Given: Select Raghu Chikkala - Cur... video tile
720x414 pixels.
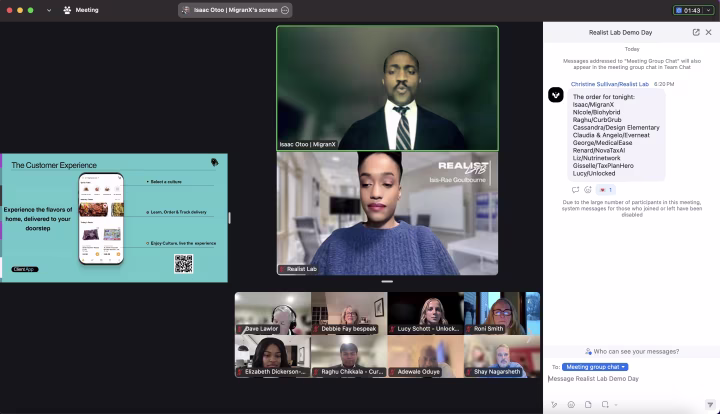Looking at the screenshot, I should pyautogui.click(x=349, y=356).
